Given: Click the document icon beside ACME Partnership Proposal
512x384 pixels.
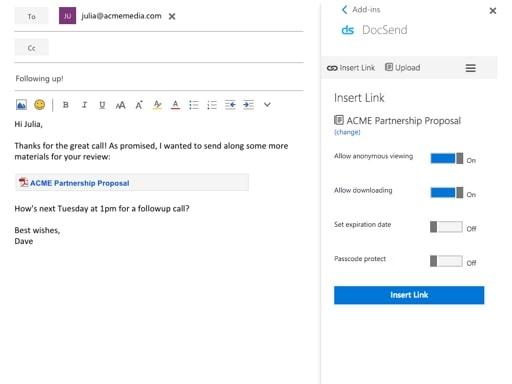Looking at the screenshot, I should pos(339,120).
